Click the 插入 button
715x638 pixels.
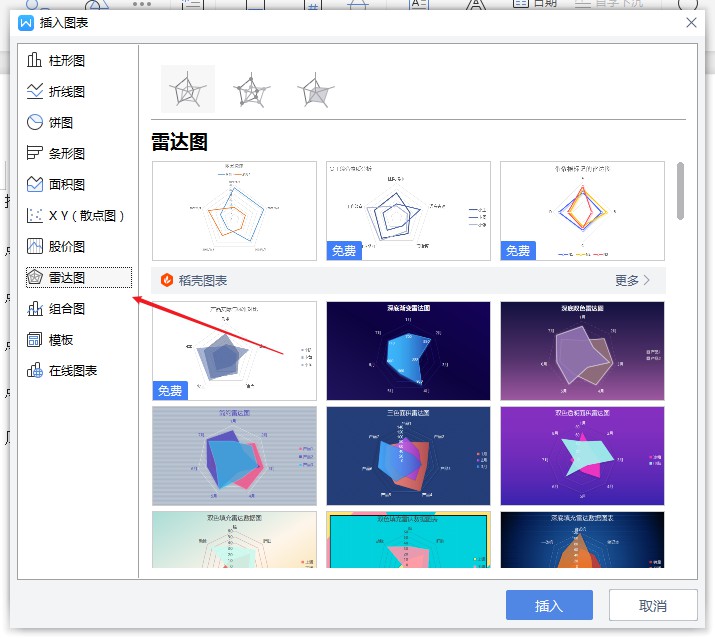tap(549, 605)
